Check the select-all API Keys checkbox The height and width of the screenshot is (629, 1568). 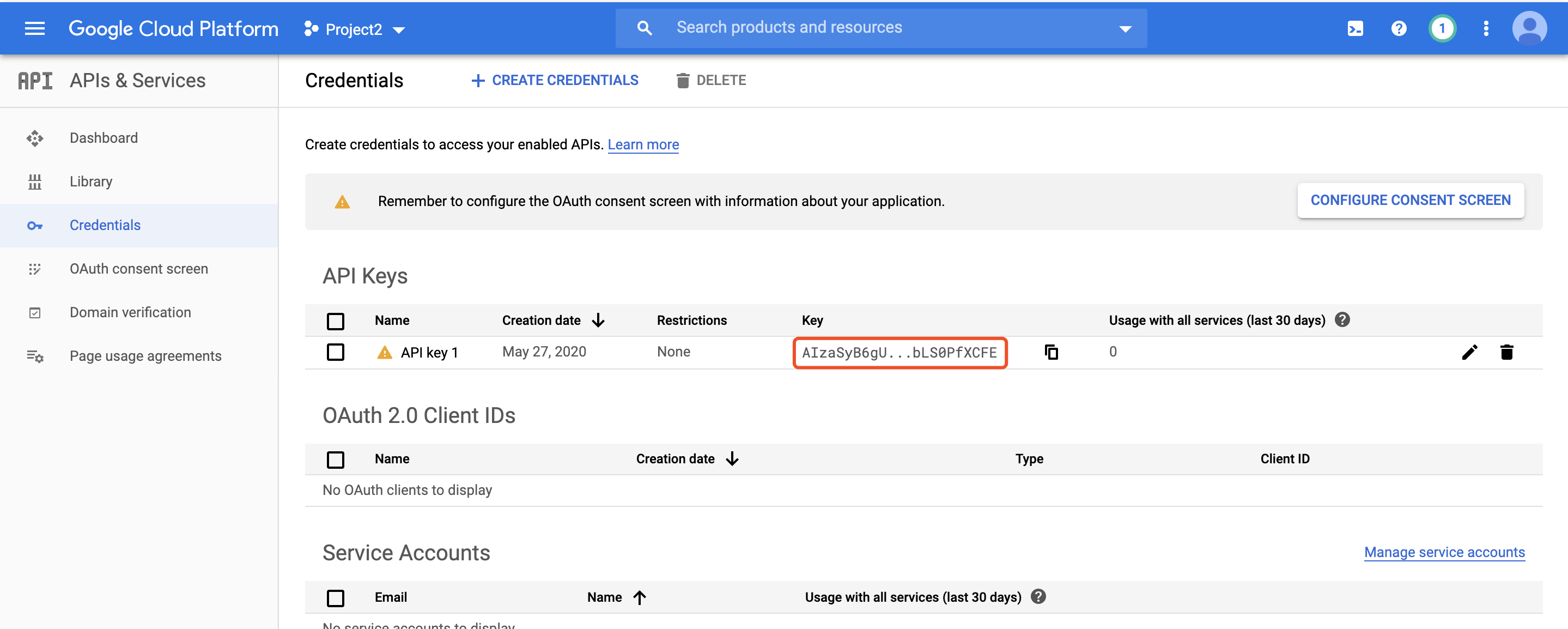point(336,321)
